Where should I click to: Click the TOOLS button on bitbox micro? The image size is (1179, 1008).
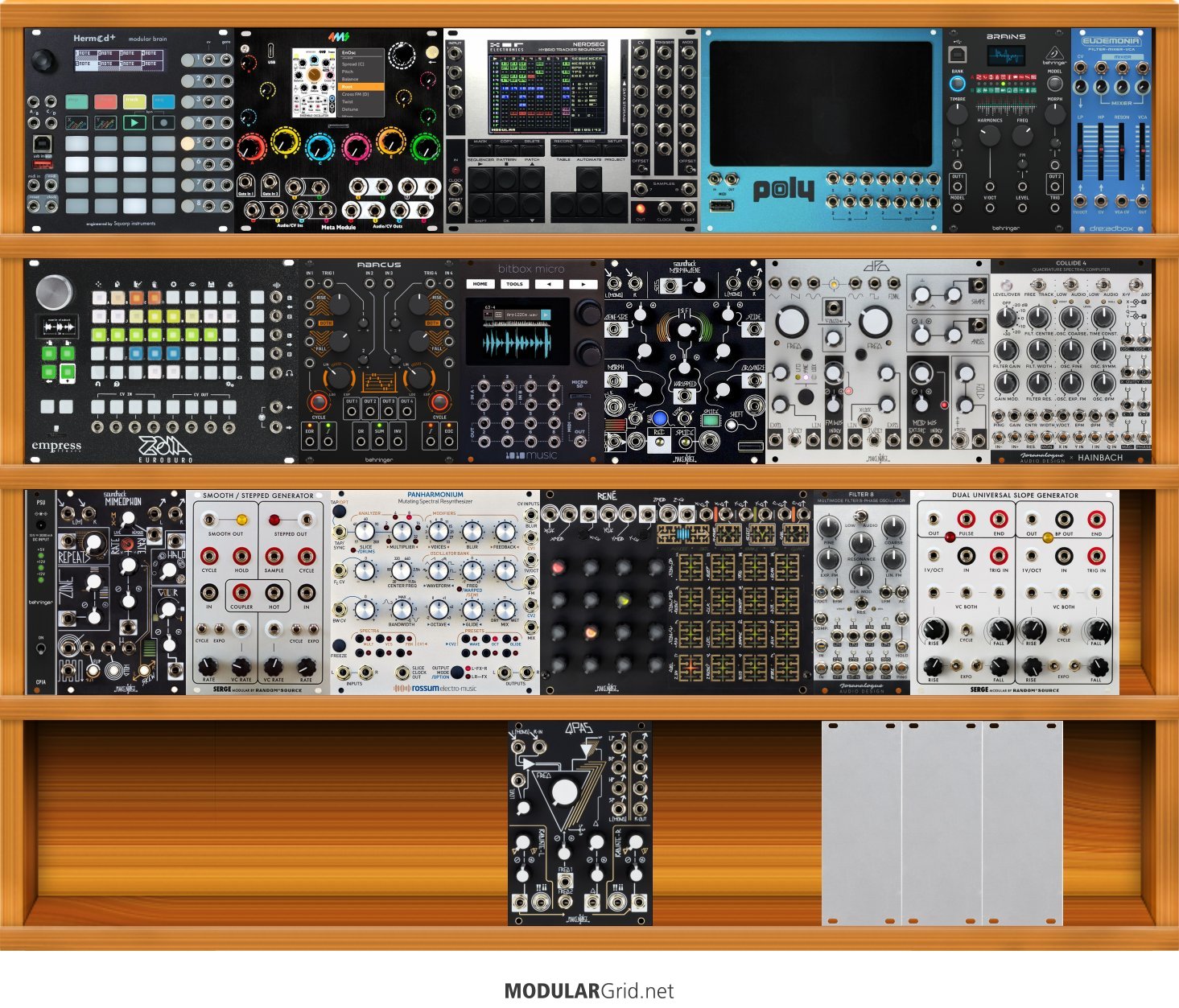(x=514, y=284)
